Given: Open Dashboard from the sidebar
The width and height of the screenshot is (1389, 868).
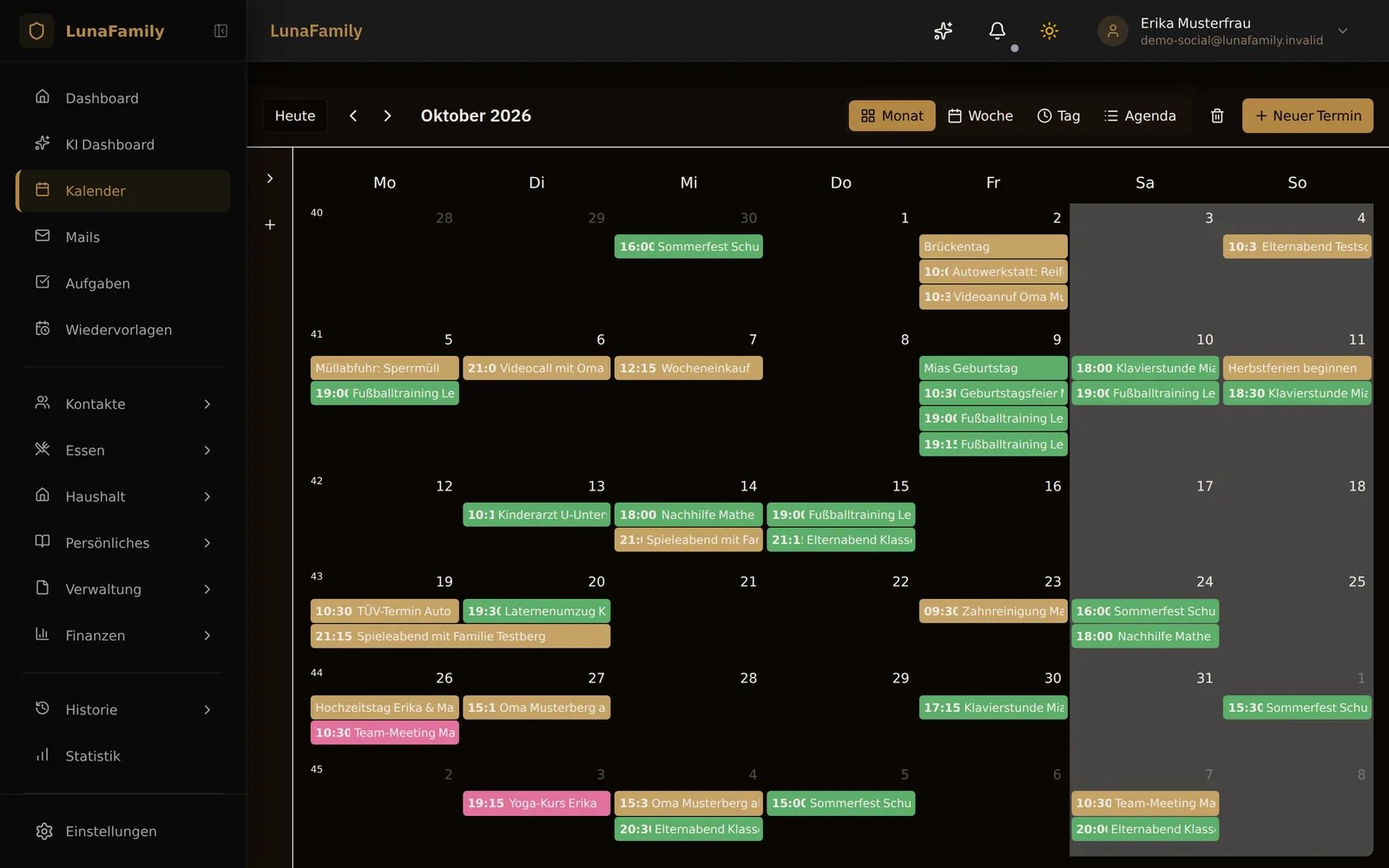Looking at the screenshot, I should click(123, 98).
